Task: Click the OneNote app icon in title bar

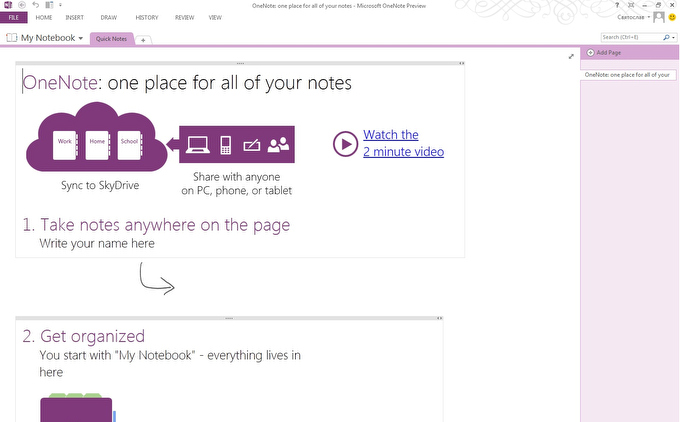Action: pos(8,5)
